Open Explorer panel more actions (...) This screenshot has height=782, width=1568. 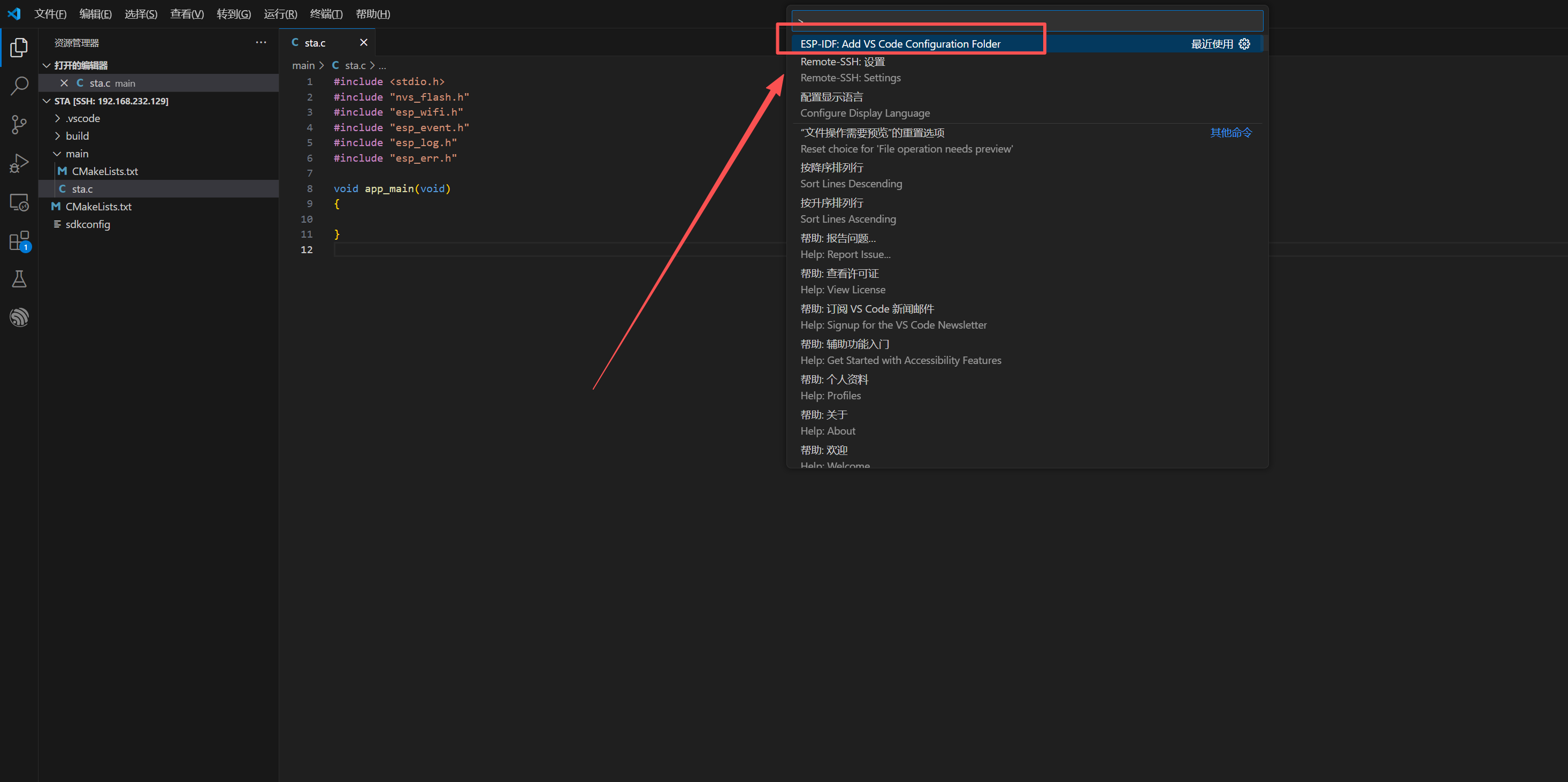click(x=261, y=43)
